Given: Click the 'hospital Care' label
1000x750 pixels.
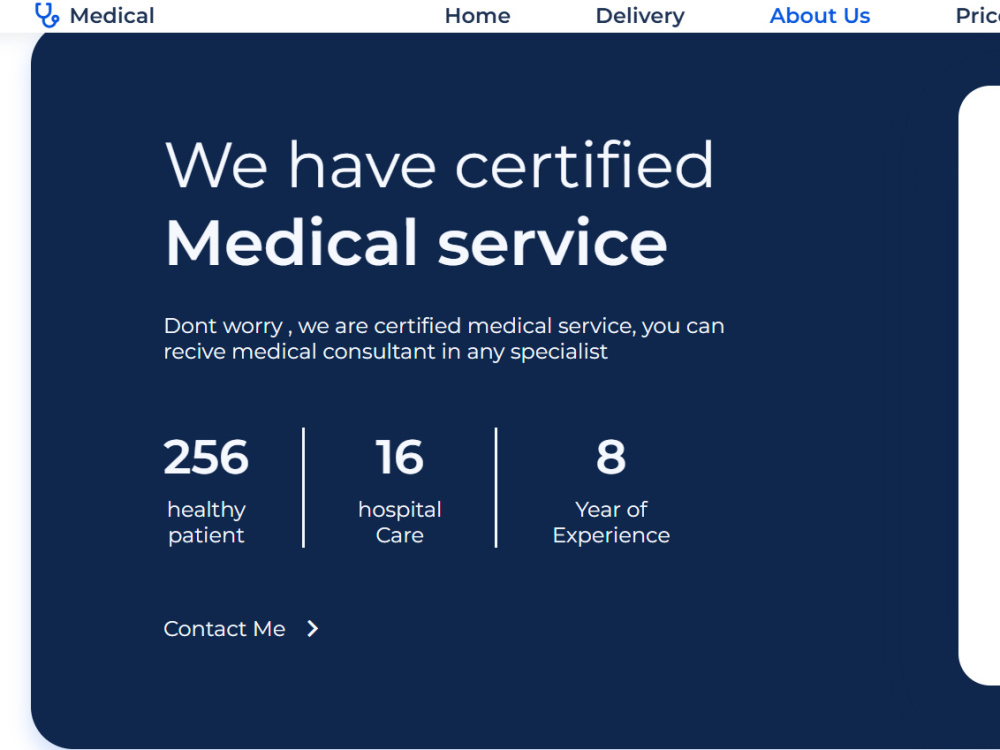Looking at the screenshot, I should pos(400,522).
